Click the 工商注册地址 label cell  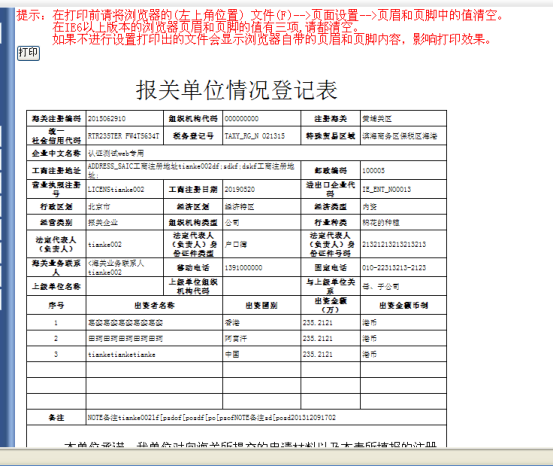56,171
